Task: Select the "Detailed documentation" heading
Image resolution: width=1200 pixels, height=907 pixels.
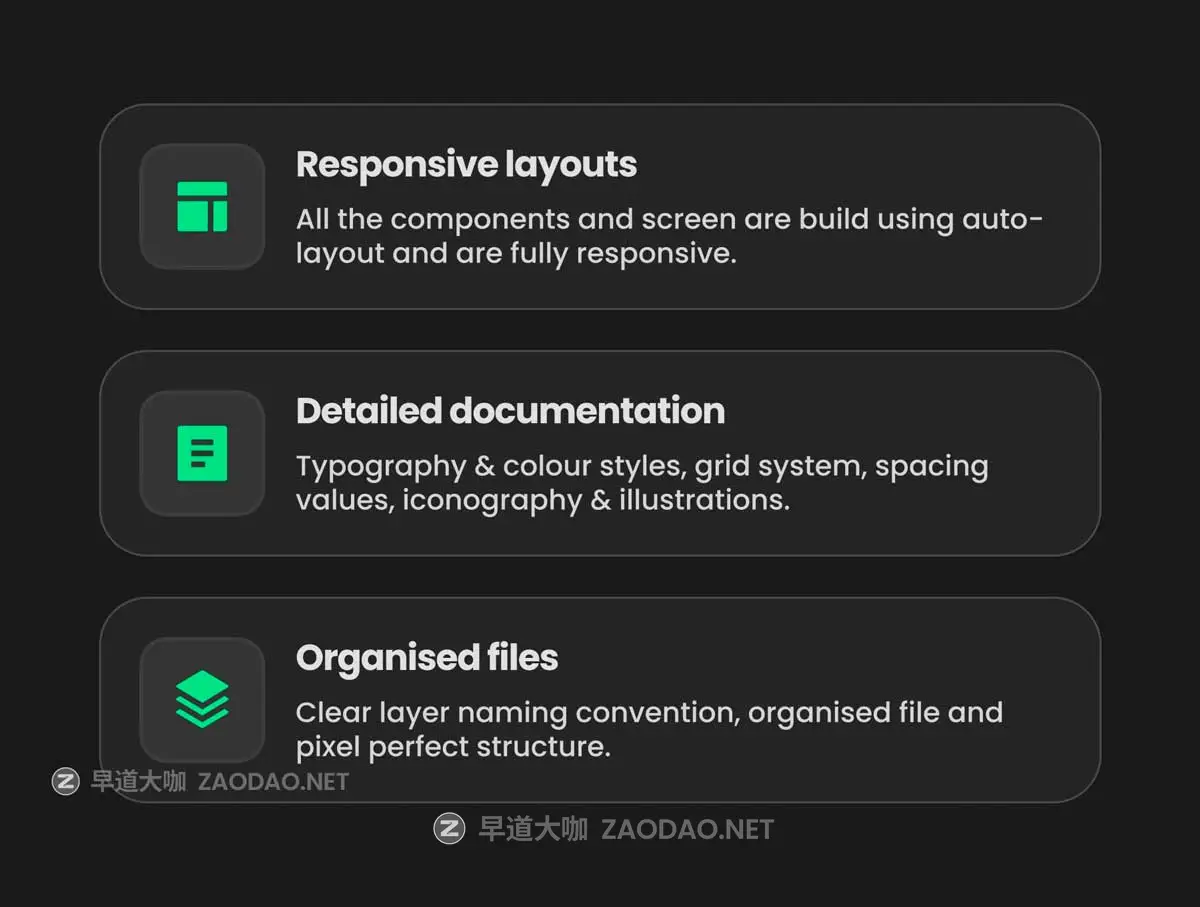Action: click(510, 411)
